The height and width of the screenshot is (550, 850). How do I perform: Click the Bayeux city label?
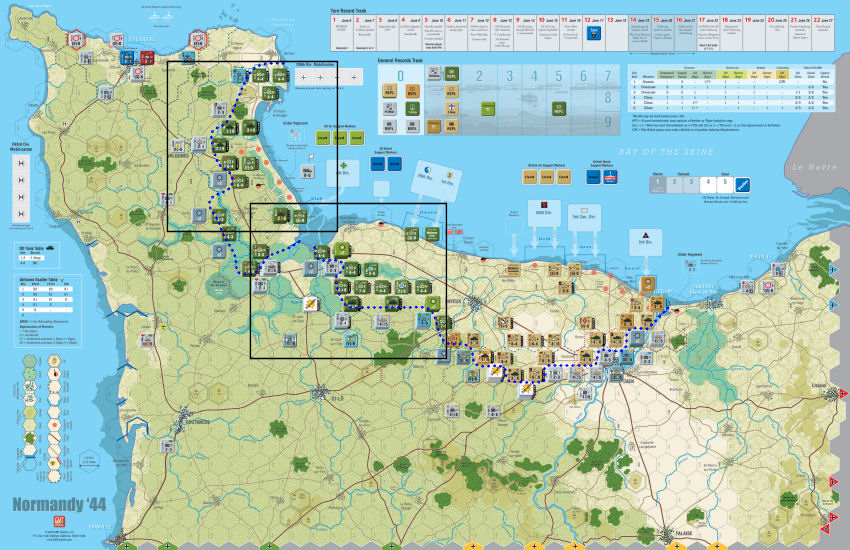[x=454, y=300]
